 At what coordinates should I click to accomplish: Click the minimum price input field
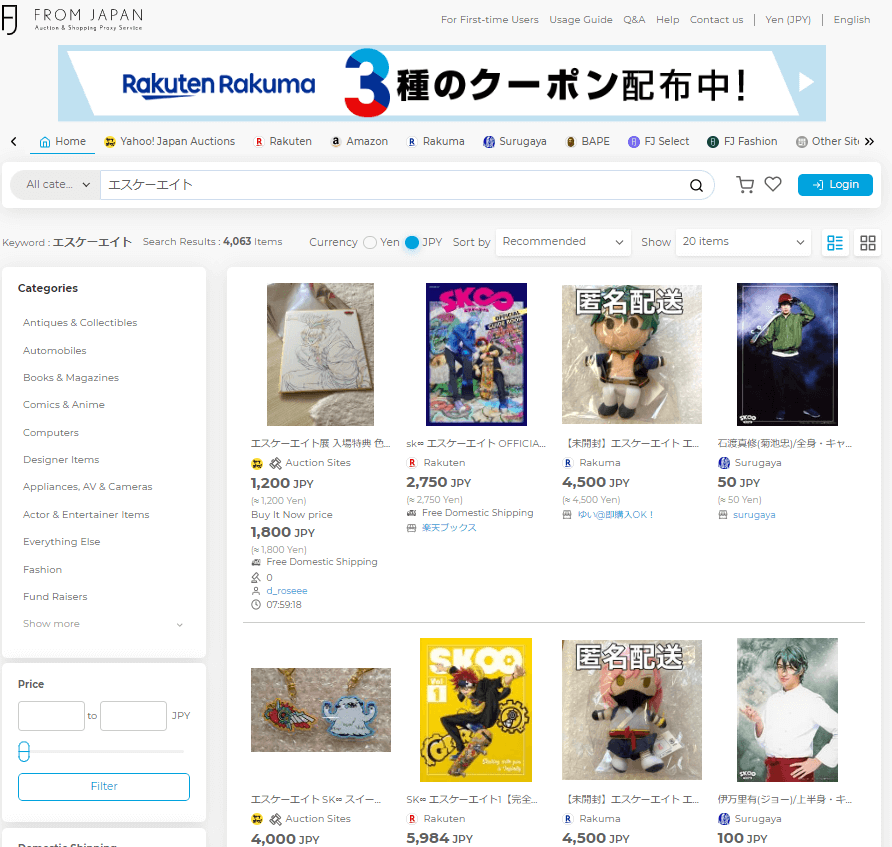51,716
